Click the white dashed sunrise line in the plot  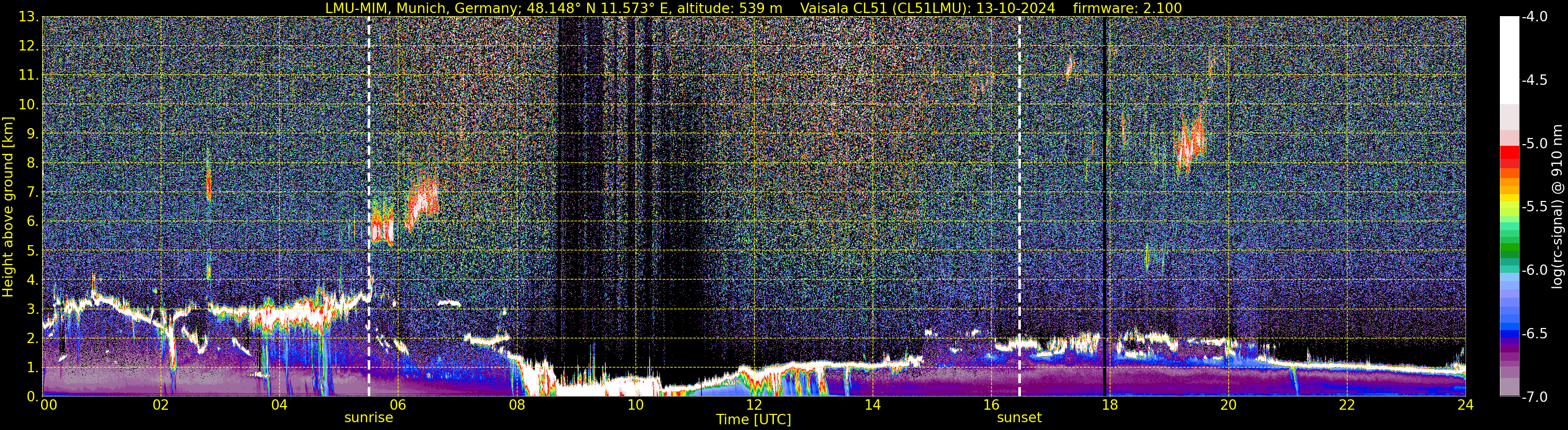[x=369, y=206]
